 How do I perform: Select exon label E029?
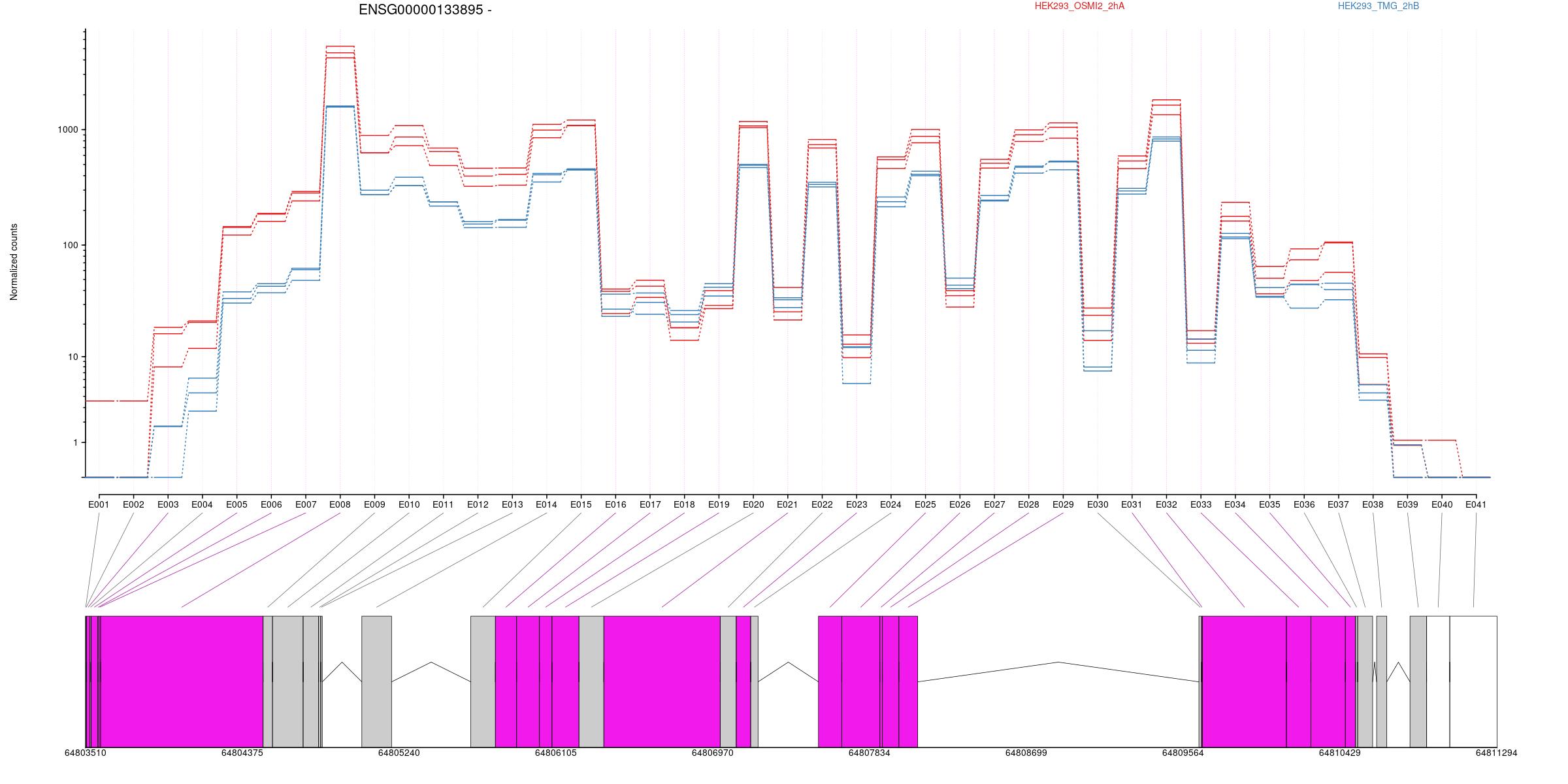[1063, 504]
